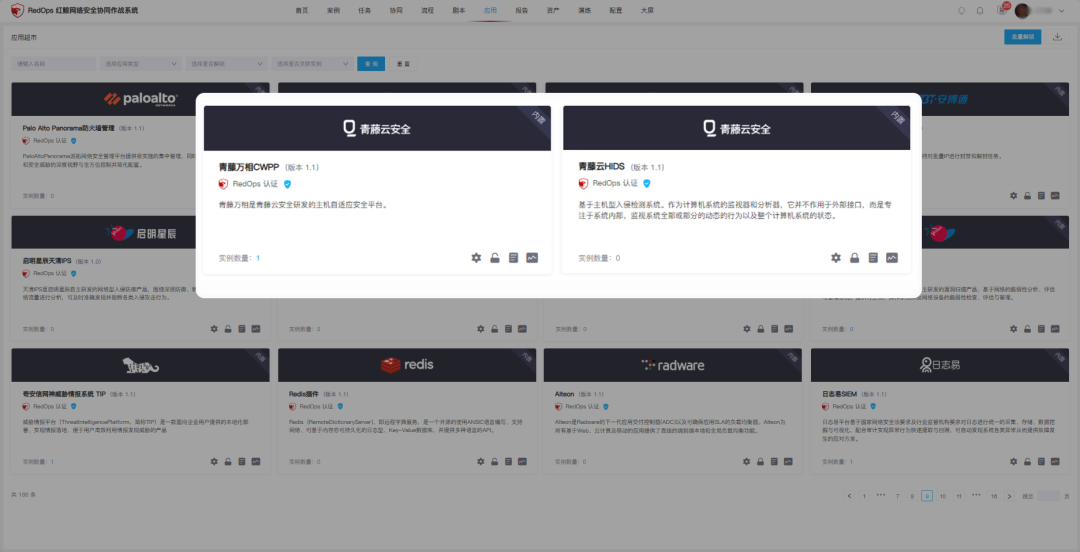Open settings gear on 青藤万相CWPP card
The image size is (1080, 552).
pyautogui.click(x=476, y=258)
